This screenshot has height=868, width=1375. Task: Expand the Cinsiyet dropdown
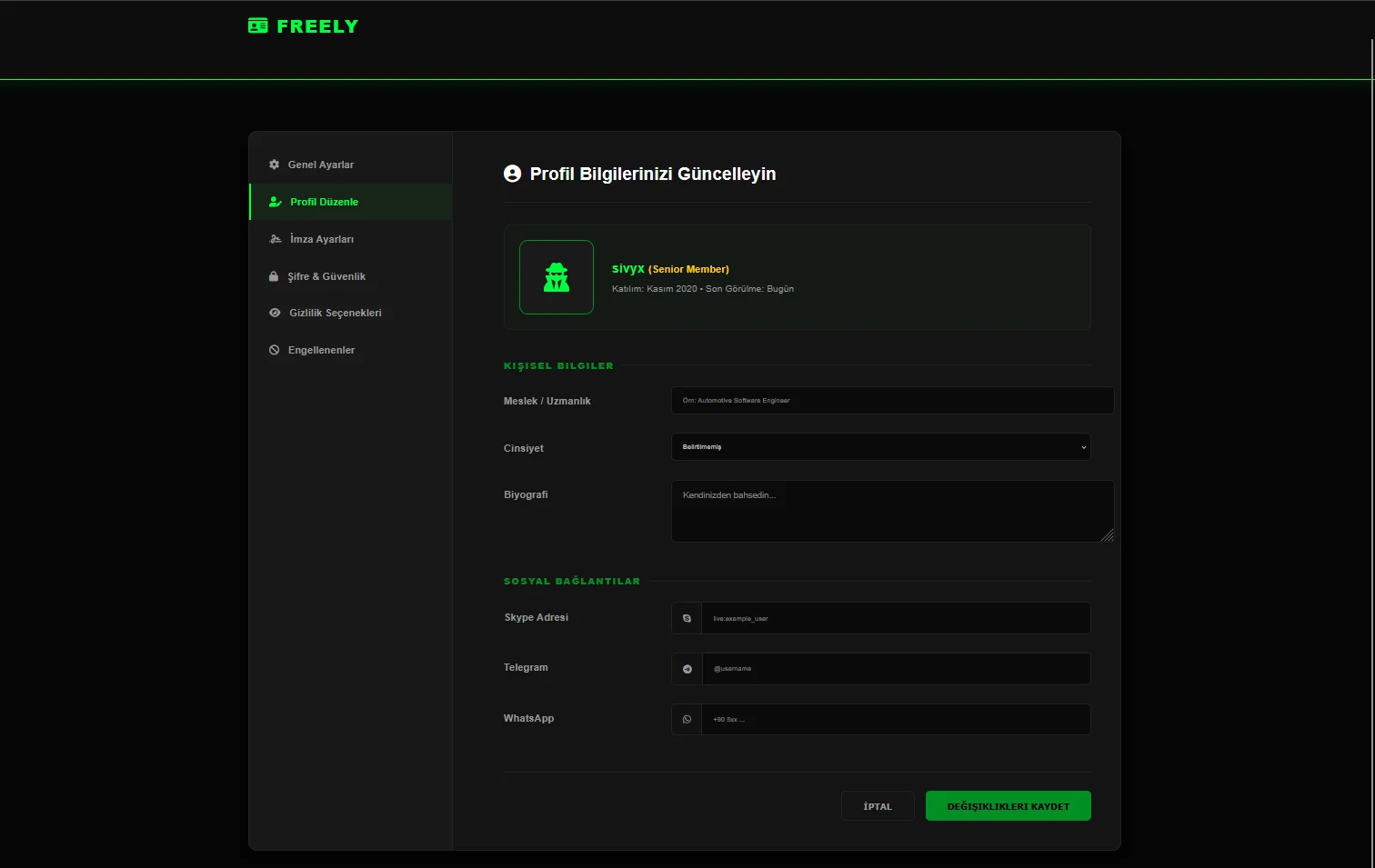point(880,447)
